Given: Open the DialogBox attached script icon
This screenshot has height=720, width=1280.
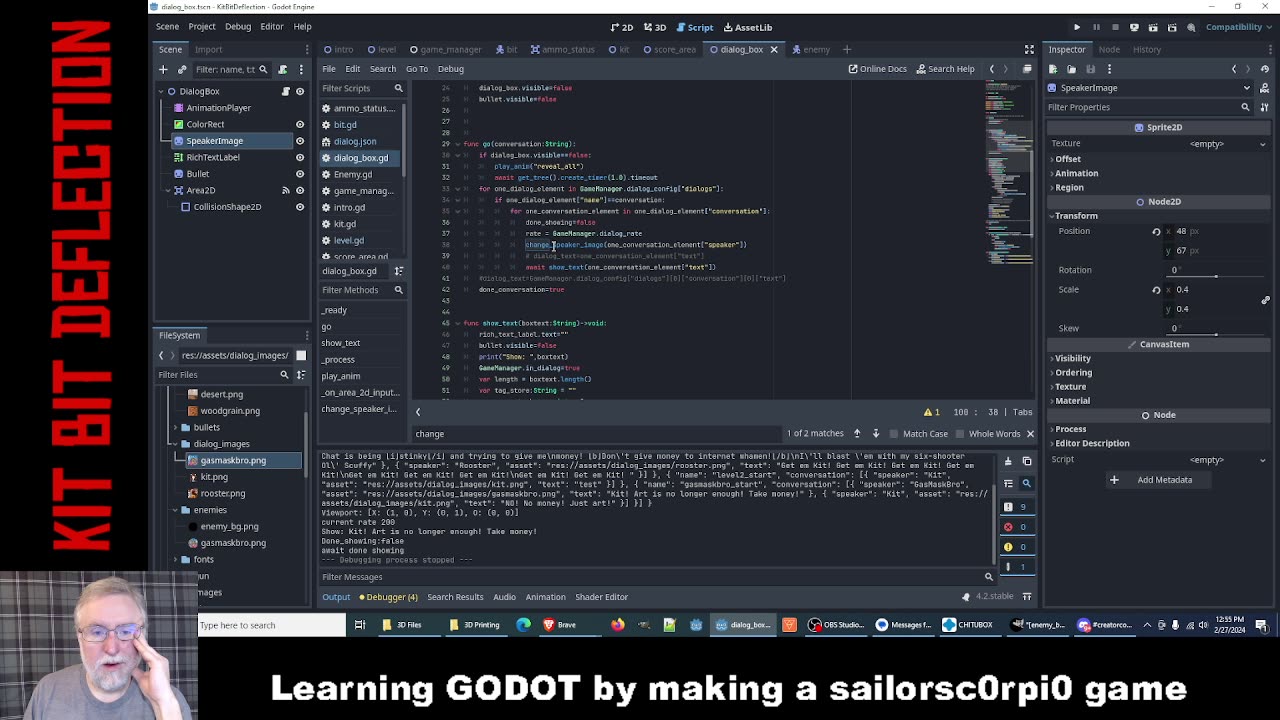Looking at the screenshot, I should tap(285, 91).
